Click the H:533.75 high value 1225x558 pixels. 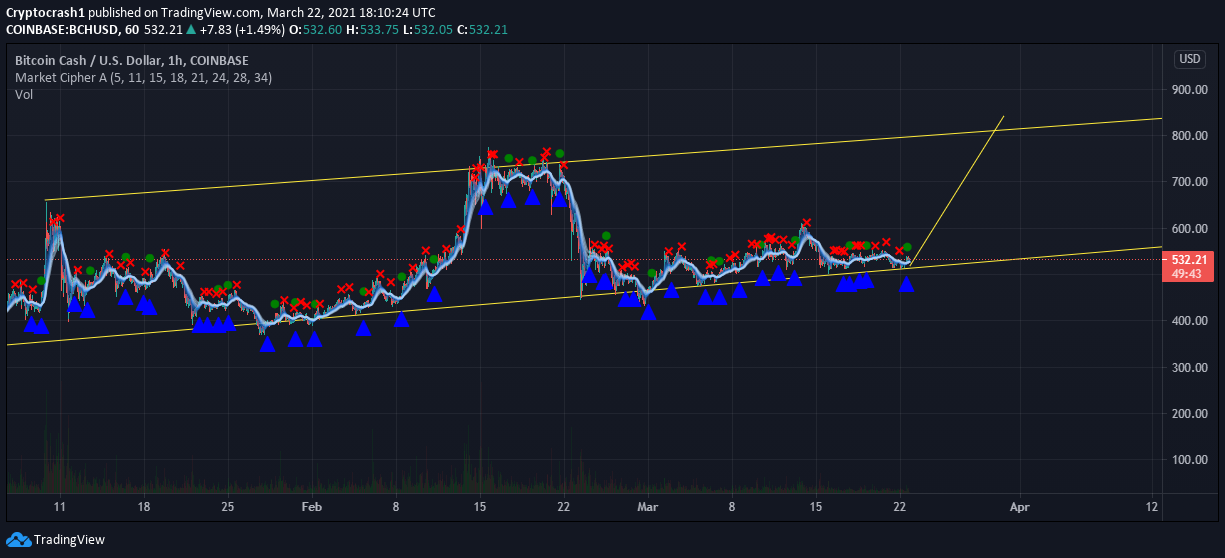click(373, 30)
